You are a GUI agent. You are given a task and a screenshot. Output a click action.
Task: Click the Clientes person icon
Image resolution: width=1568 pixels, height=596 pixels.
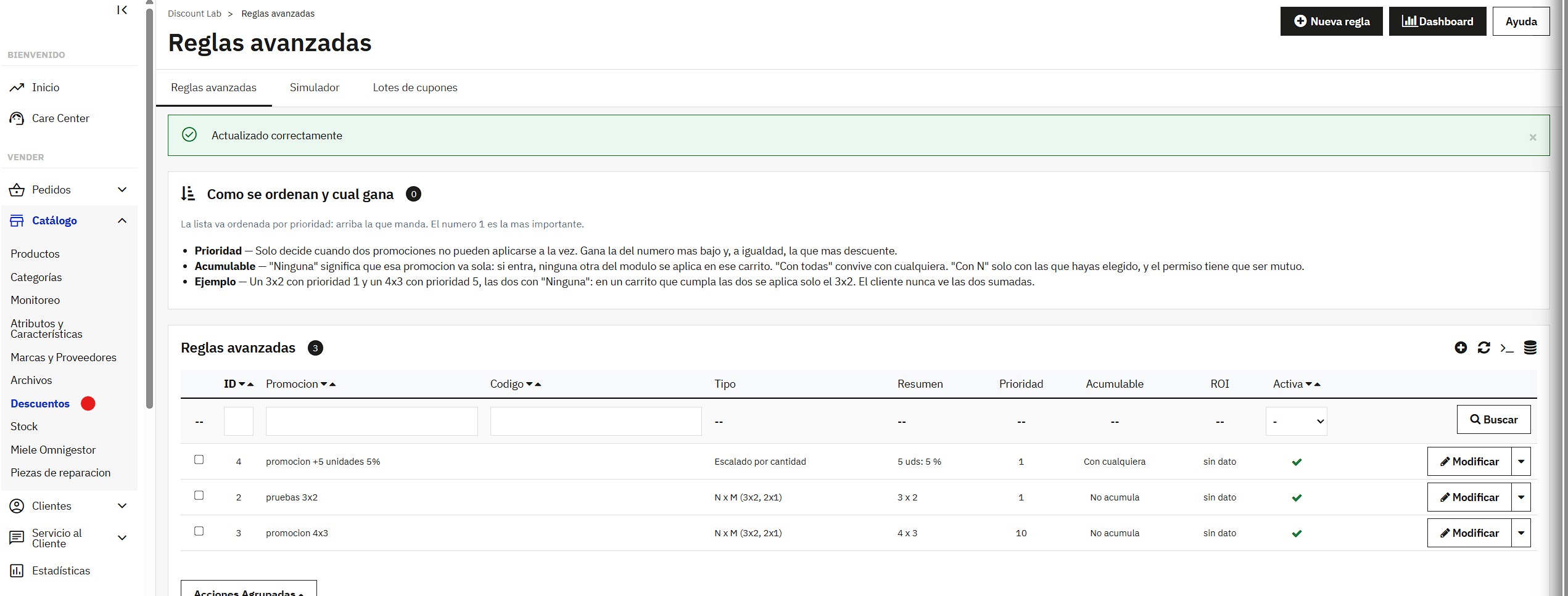(x=17, y=506)
